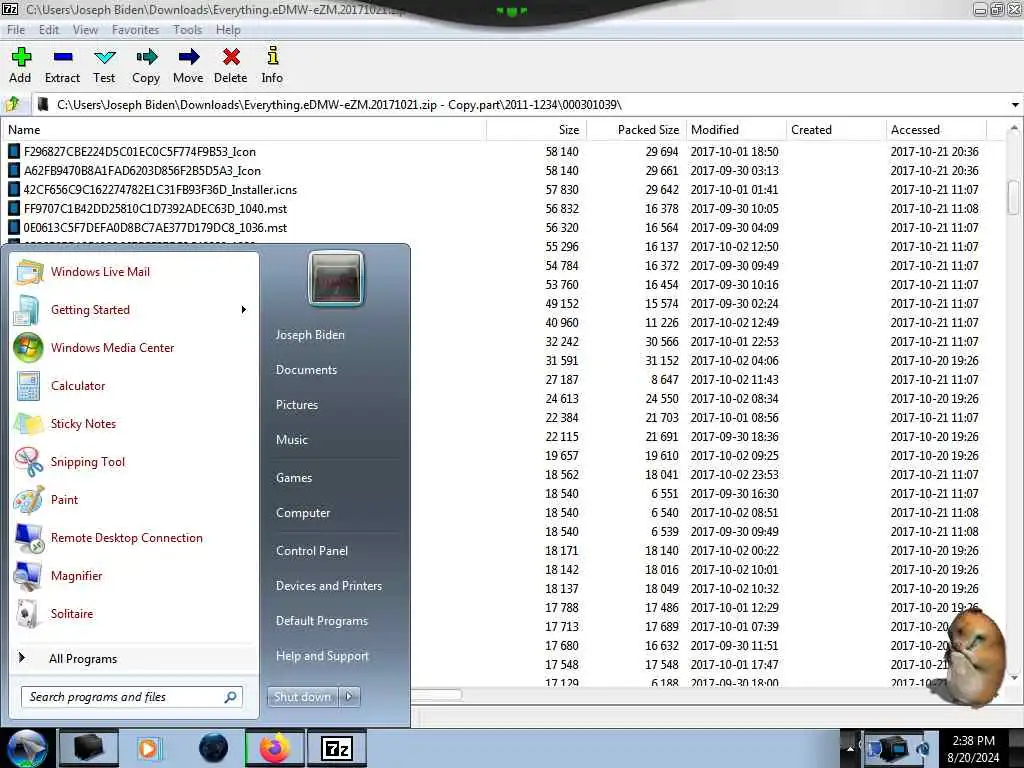This screenshot has height=768, width=1024.
Task: Click the vertical scrollbar thumb in file list
Action: click(1014, 197)
